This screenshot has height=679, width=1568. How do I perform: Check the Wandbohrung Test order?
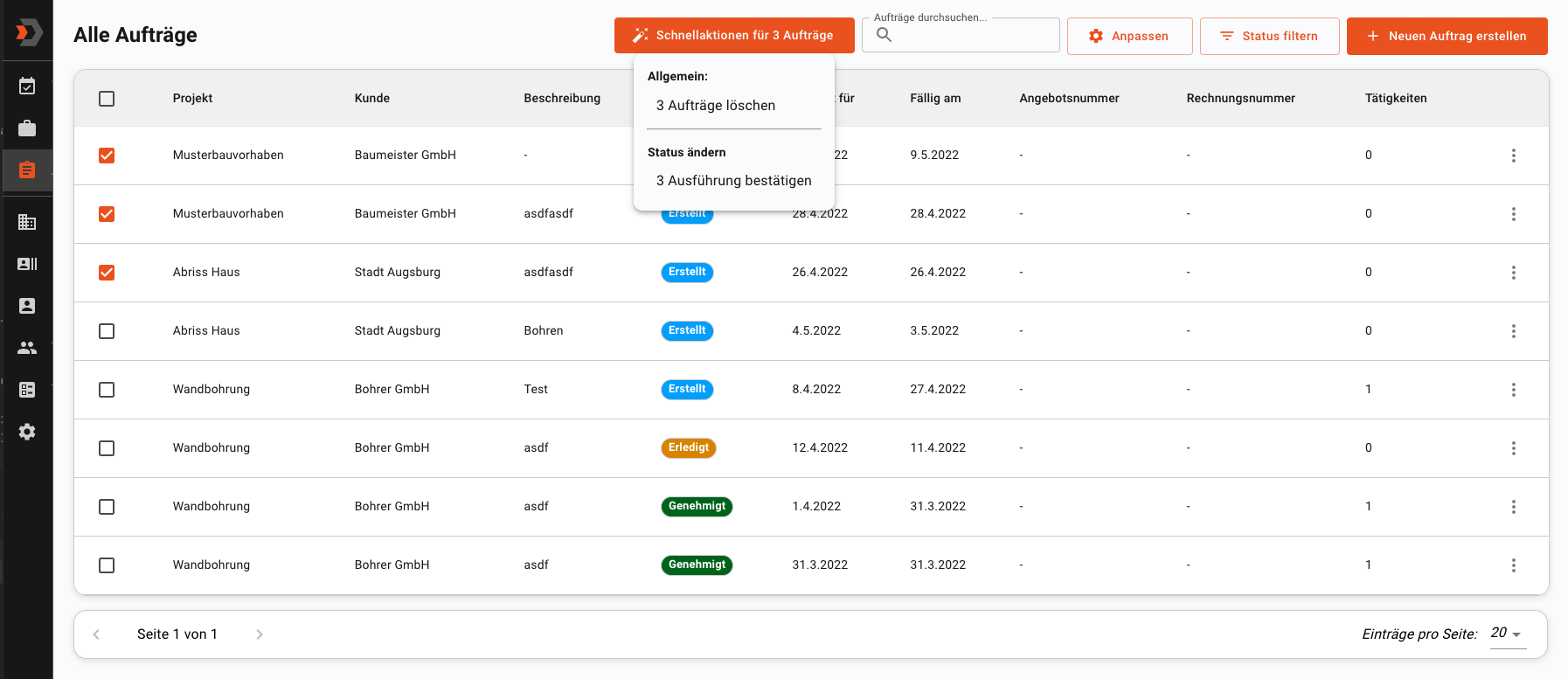tap(107, 390)
